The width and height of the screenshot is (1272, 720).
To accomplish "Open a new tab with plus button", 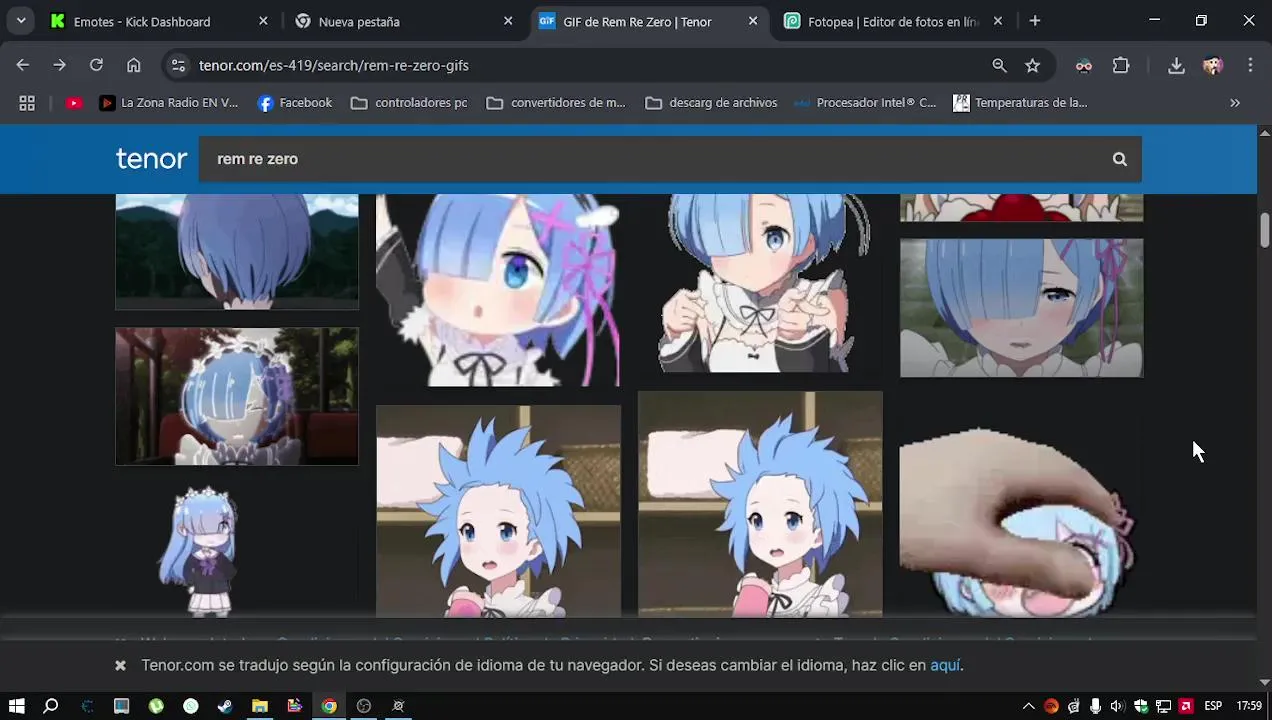I will [1035, 21].
